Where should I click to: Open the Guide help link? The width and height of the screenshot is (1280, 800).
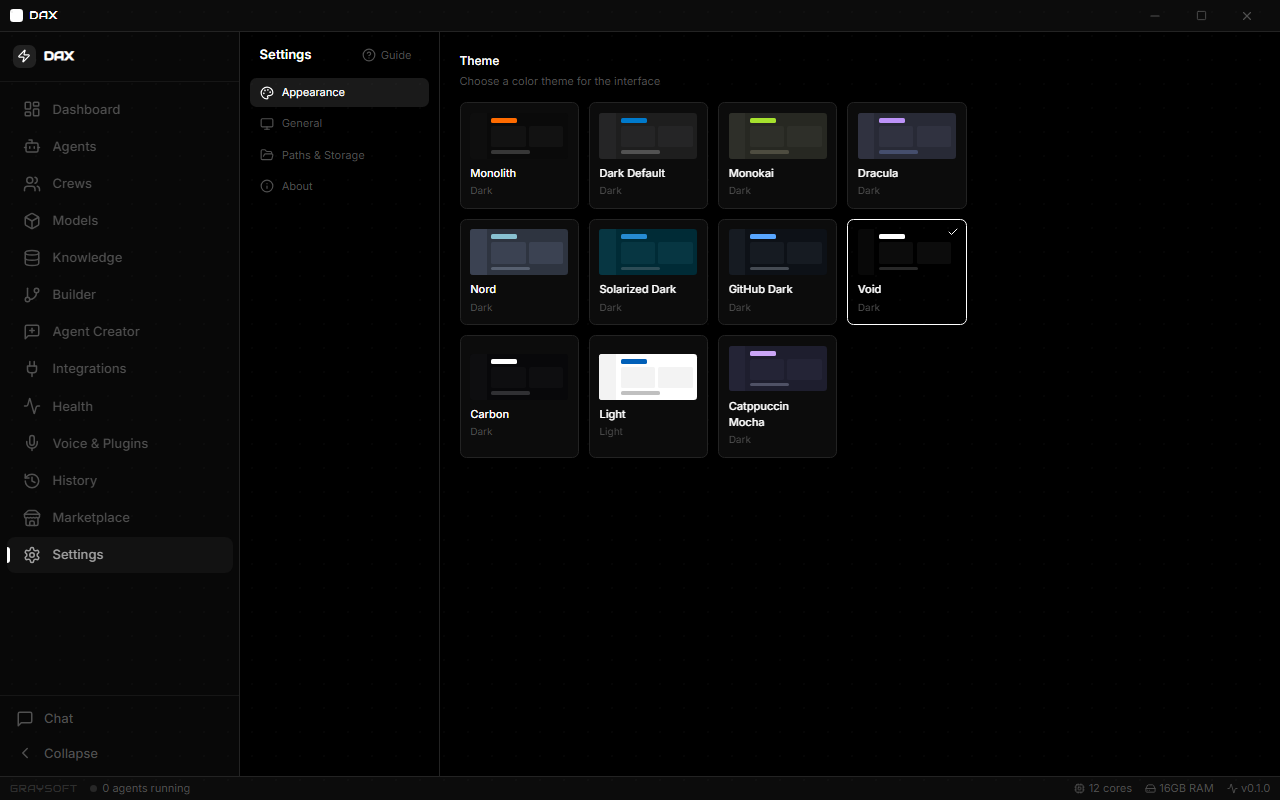[387, 55]
